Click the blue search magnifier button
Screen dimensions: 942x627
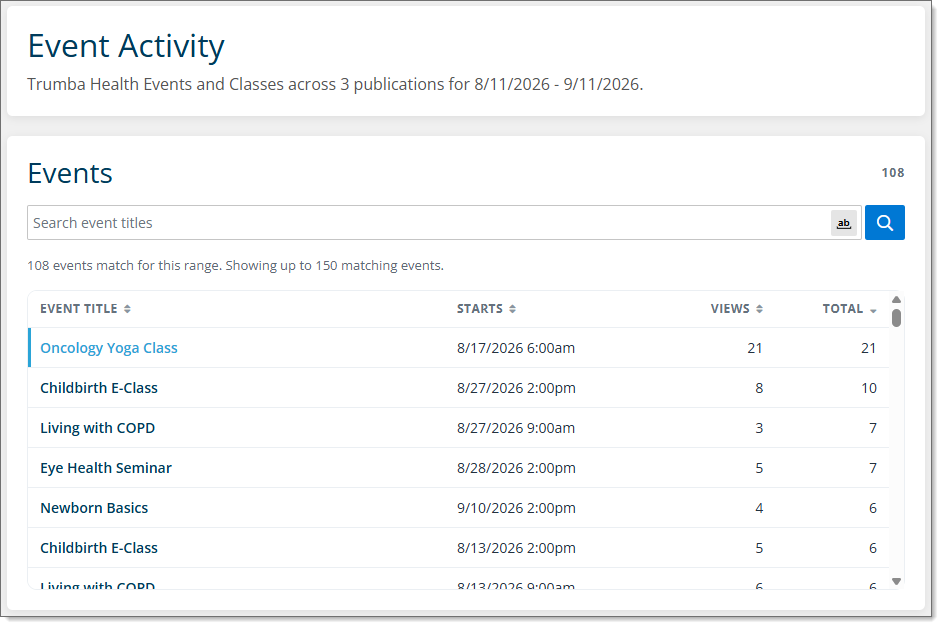click(884, 223)
